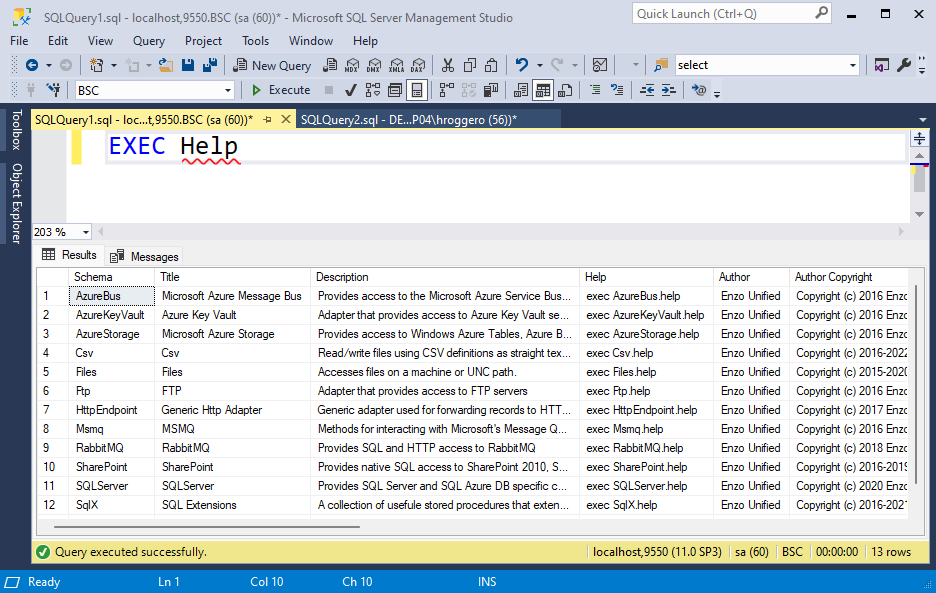Click the Copy icon

pos(470,65)
